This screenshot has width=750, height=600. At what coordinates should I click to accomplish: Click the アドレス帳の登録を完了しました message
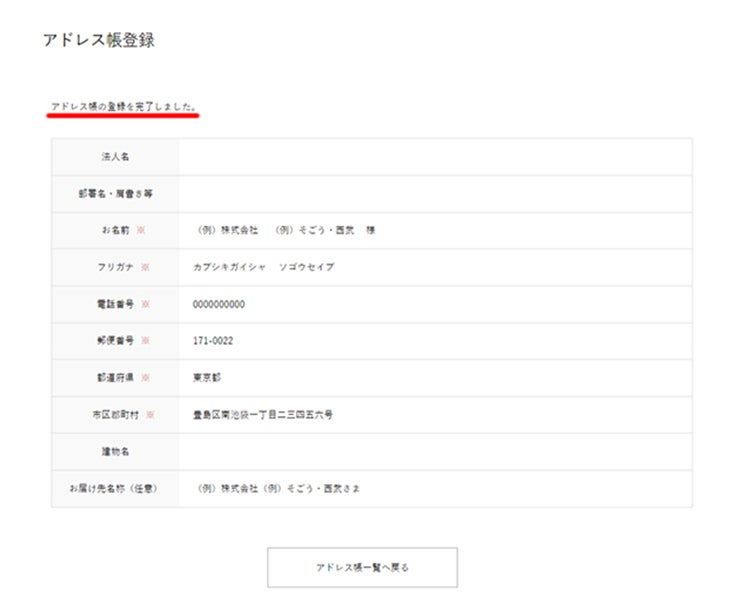[123, 106]
